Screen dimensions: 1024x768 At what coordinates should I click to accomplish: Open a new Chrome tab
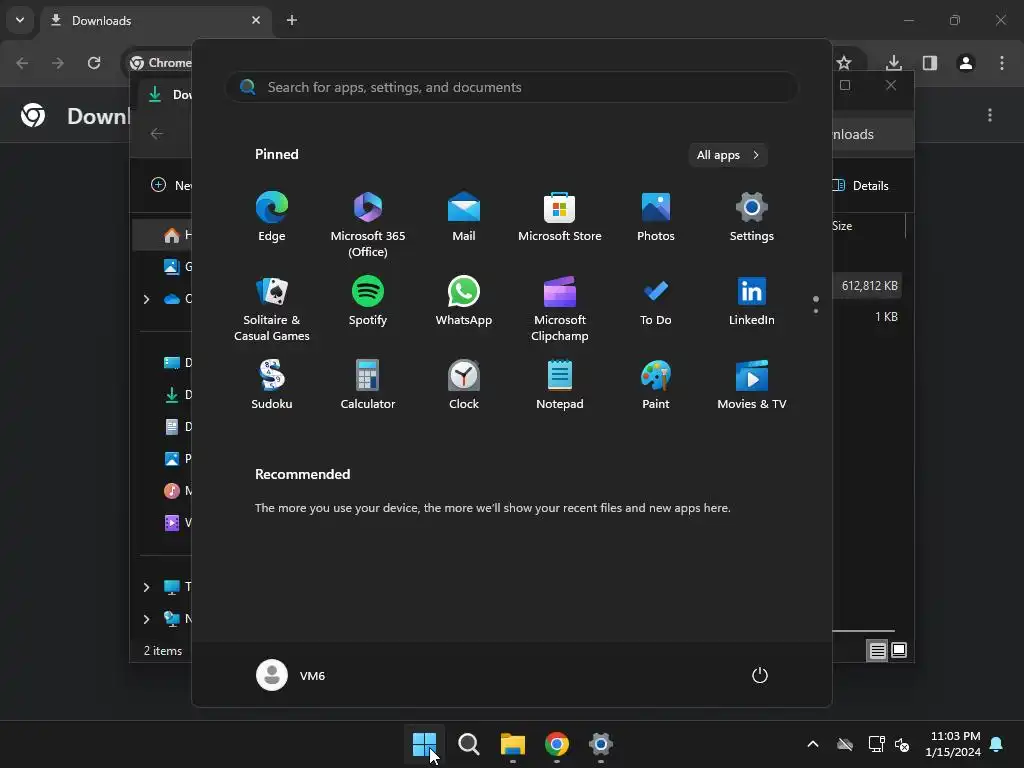(292, 20)
